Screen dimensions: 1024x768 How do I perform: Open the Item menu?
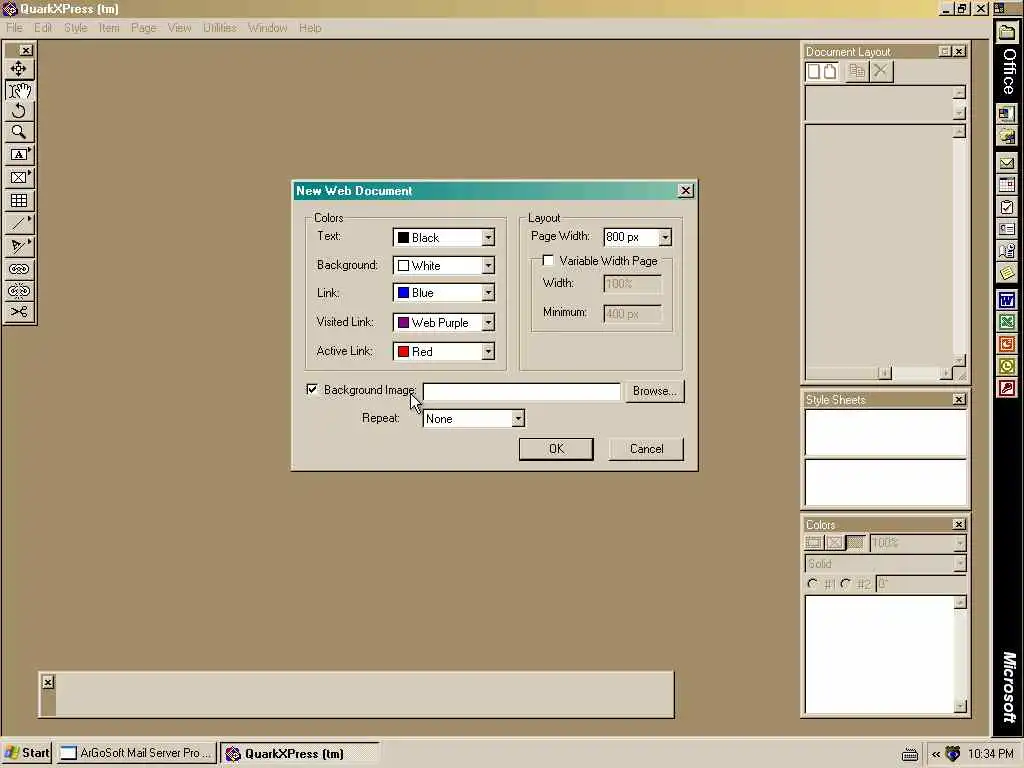[x=109, y=27]
